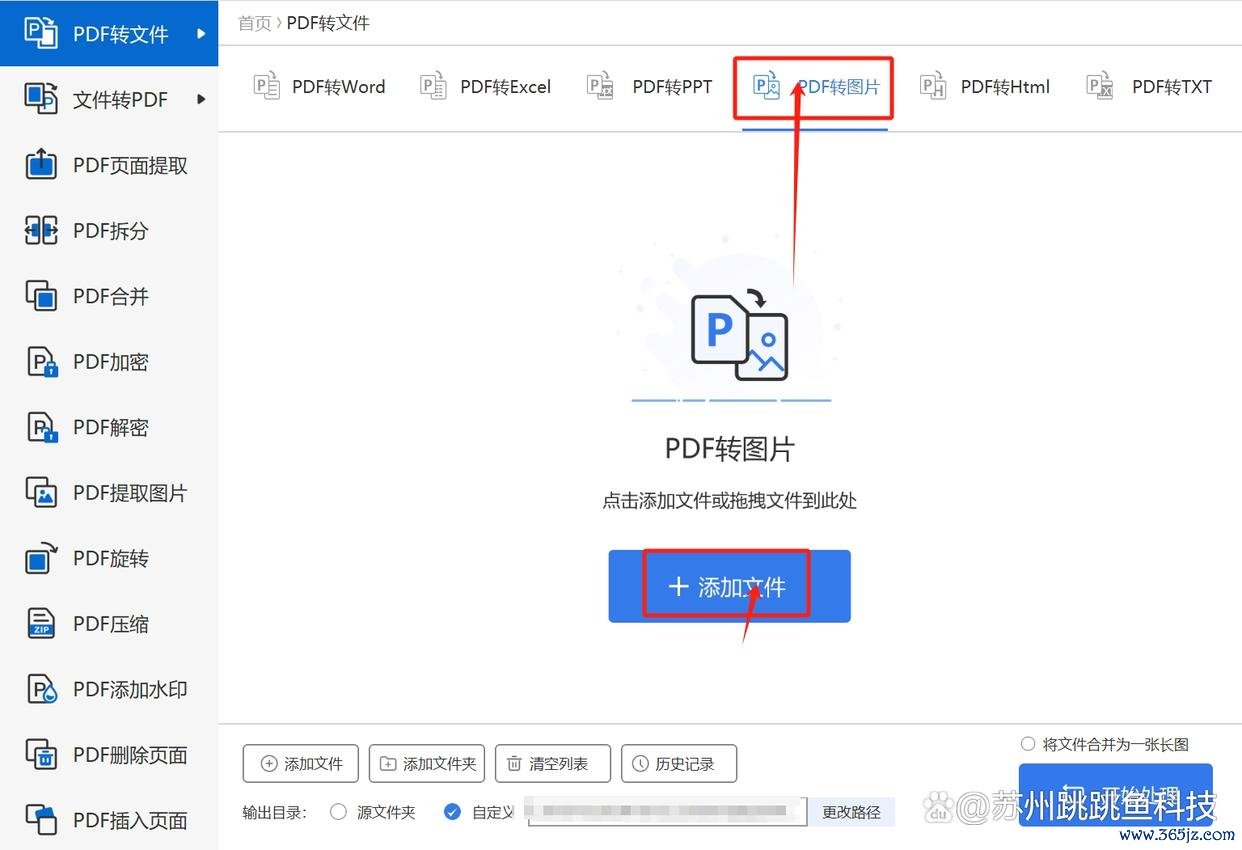This screenshot has width=1242, height=850.
Task: Click the PDF转Html tab icon
Action: tap(933, 86)
